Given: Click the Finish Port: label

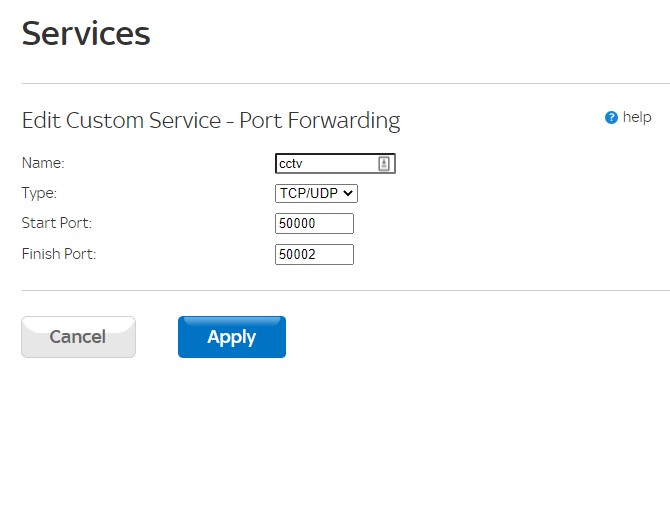Looking at the screenshot, I should point(59,254).
